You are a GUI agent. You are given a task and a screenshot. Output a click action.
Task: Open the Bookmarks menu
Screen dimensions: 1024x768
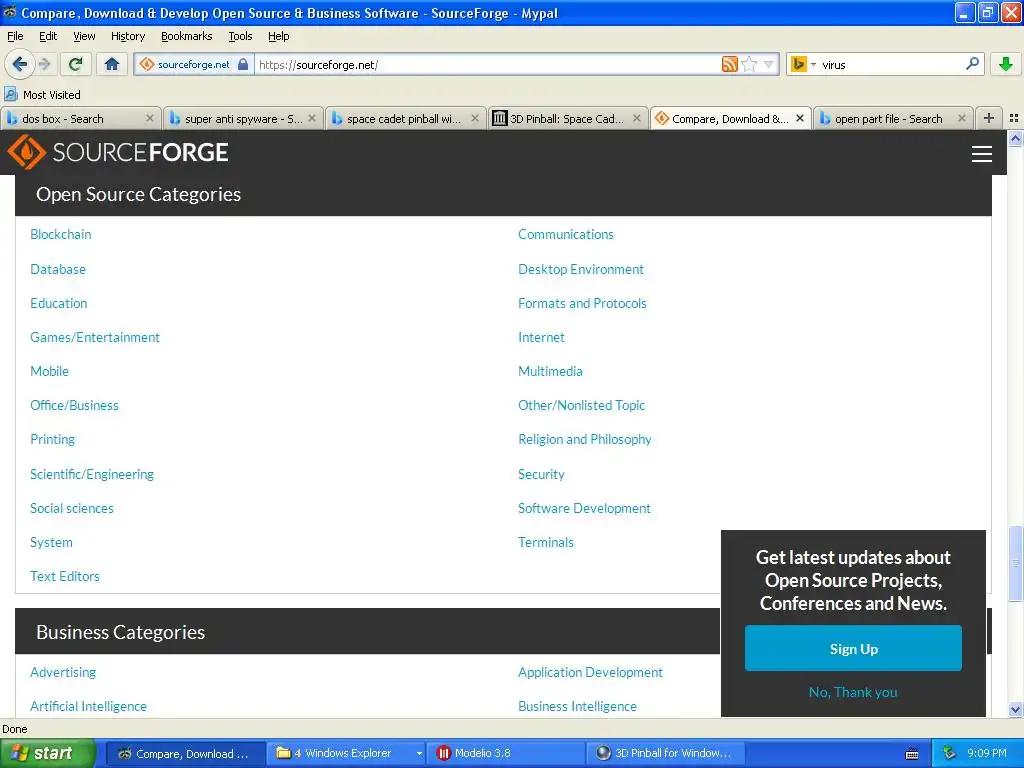tap(186, 36)
